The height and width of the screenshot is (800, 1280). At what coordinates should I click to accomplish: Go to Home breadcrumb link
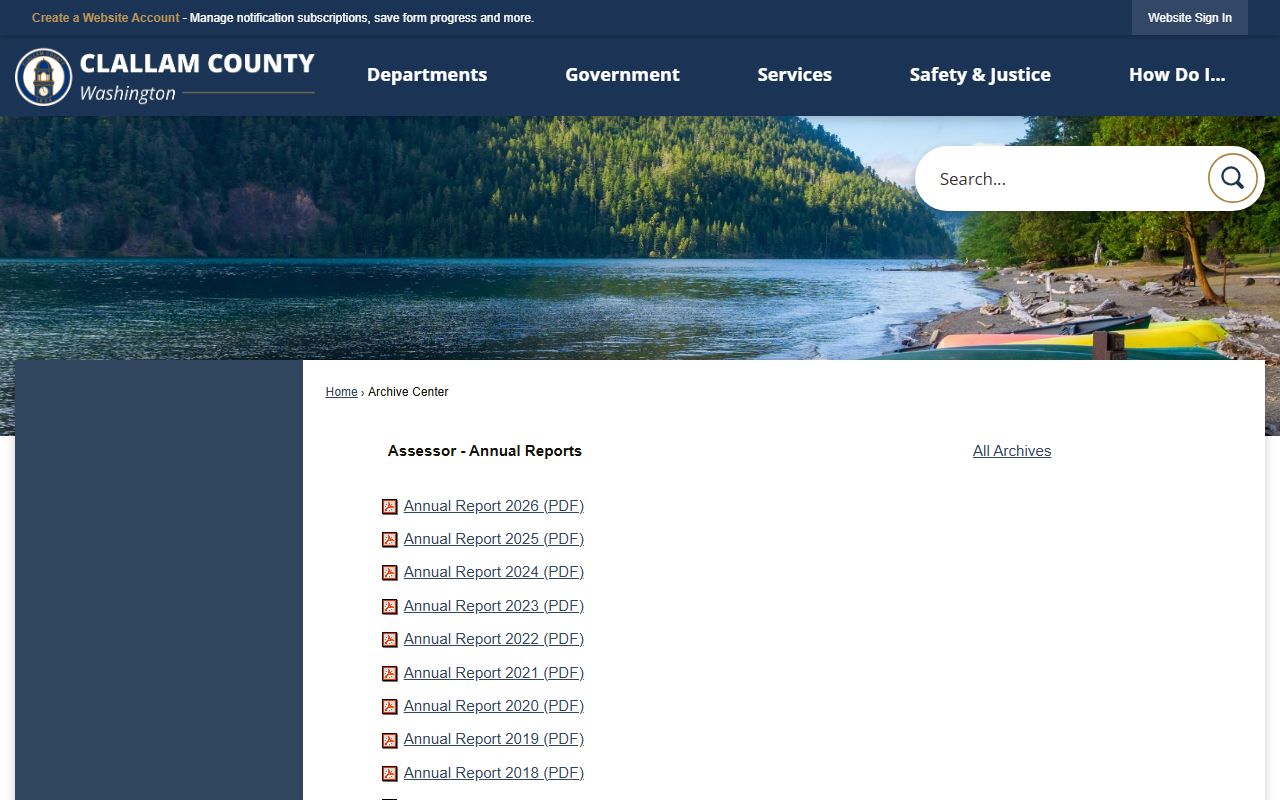point(341,392)
